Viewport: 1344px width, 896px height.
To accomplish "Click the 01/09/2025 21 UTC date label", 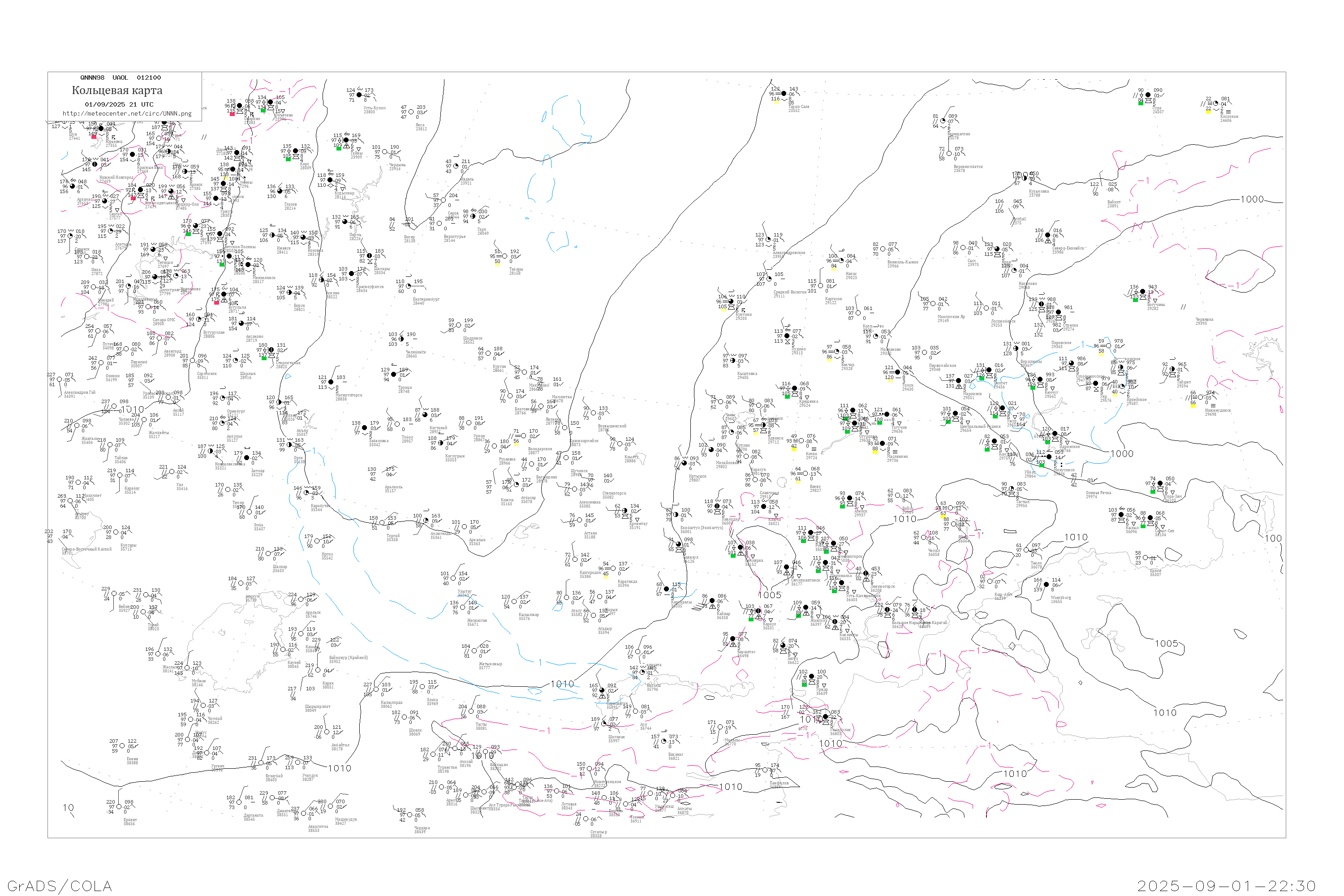I will point(119,104).
